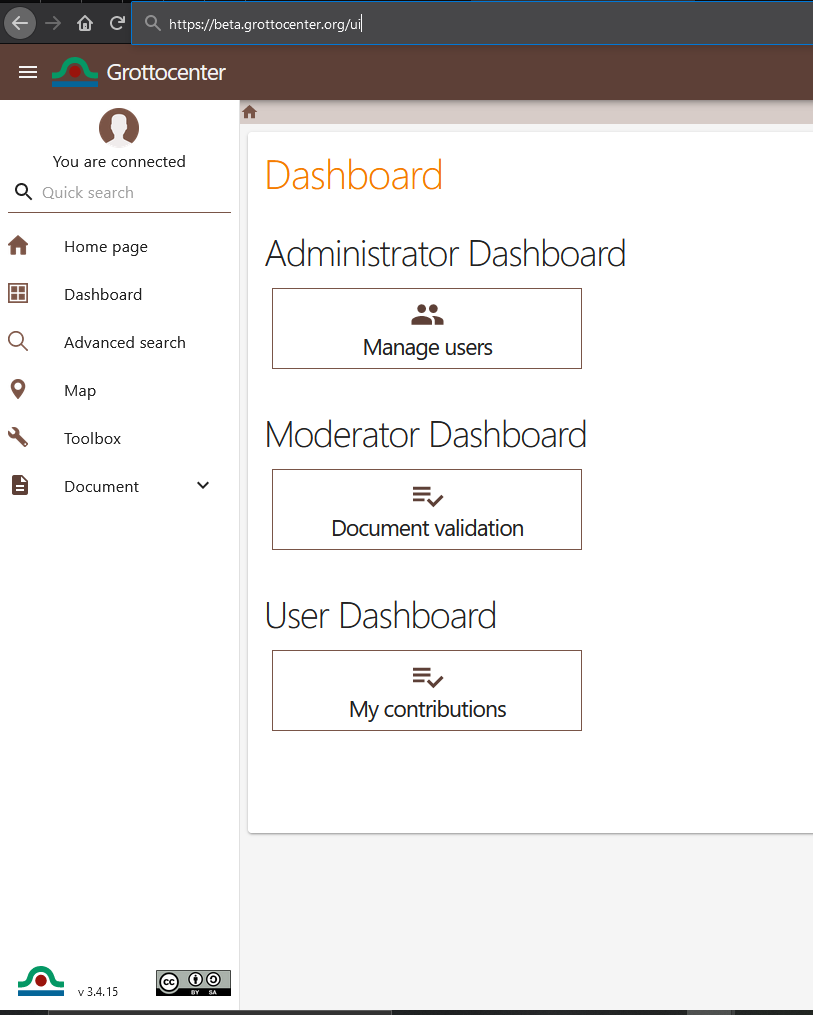Select the Toolbox wrench icon
Screen dimensions: 813x1015
click(17, 437)
